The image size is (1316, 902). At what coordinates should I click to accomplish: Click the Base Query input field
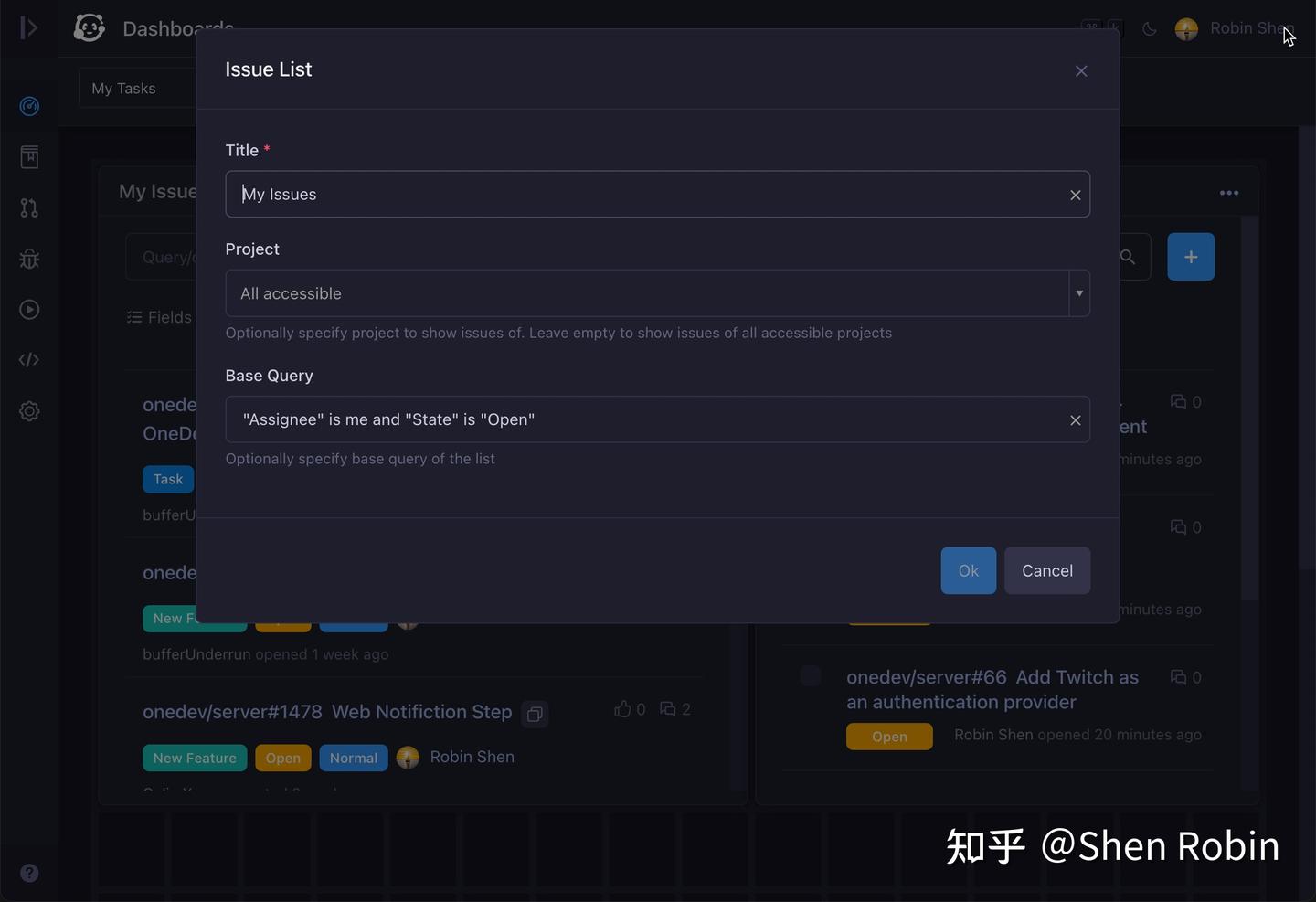pyautogui.click(x=657, y=419)
